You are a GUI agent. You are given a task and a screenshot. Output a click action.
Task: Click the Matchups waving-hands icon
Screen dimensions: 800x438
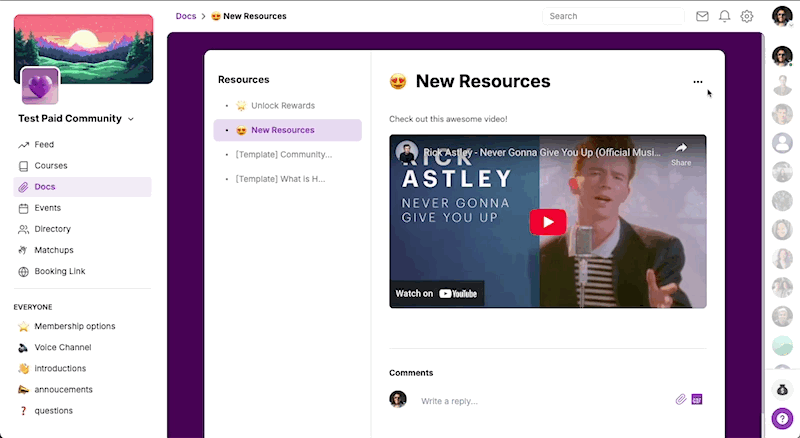pos(23,250)
